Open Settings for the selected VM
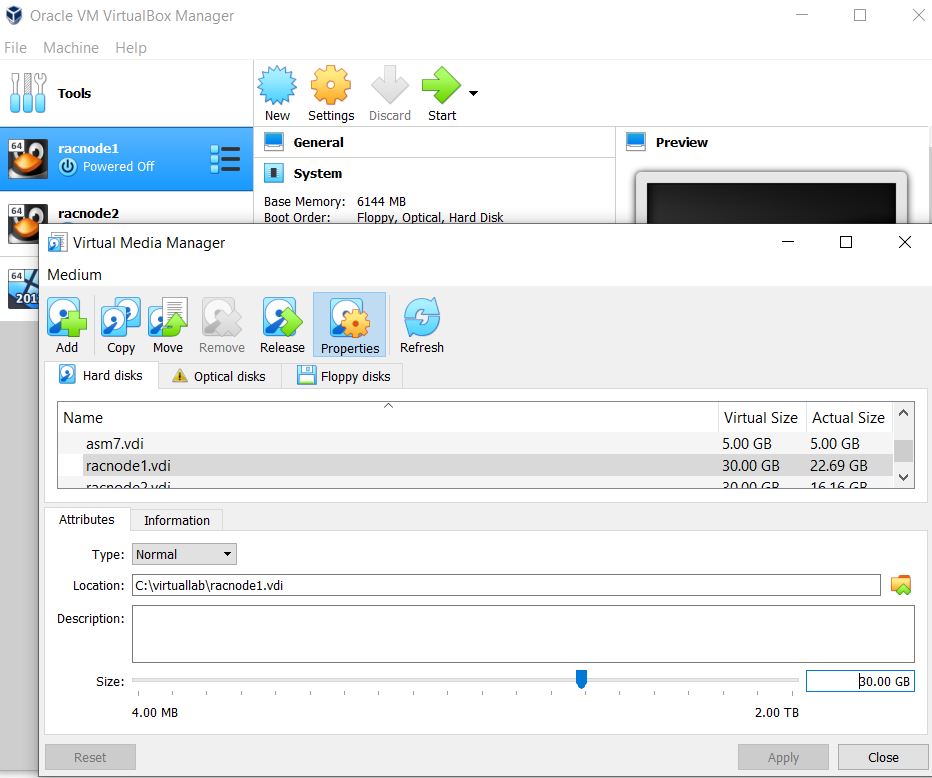 331,94
